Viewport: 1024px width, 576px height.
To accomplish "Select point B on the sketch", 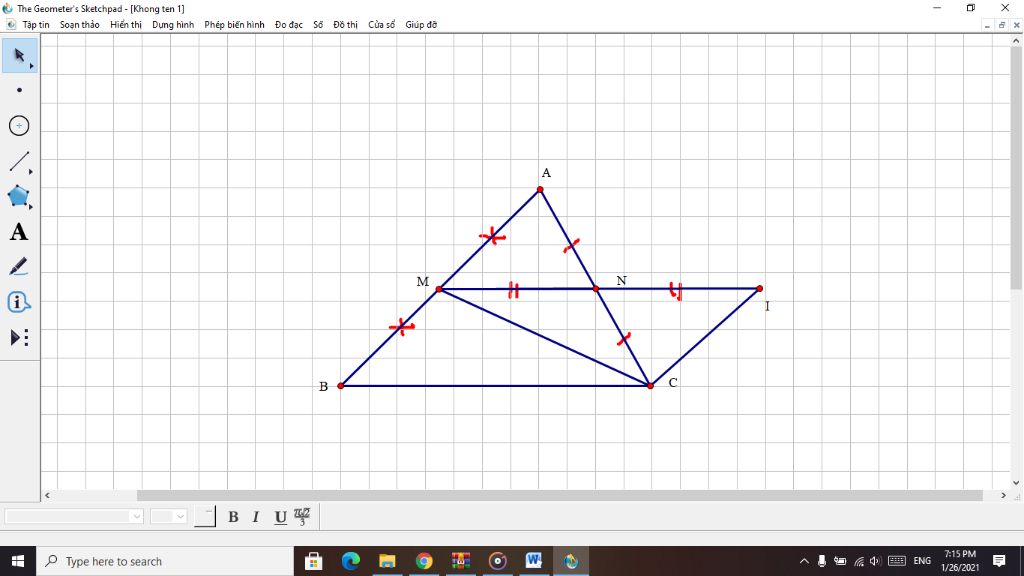I will pyautogui.click(x=340, y=386).
